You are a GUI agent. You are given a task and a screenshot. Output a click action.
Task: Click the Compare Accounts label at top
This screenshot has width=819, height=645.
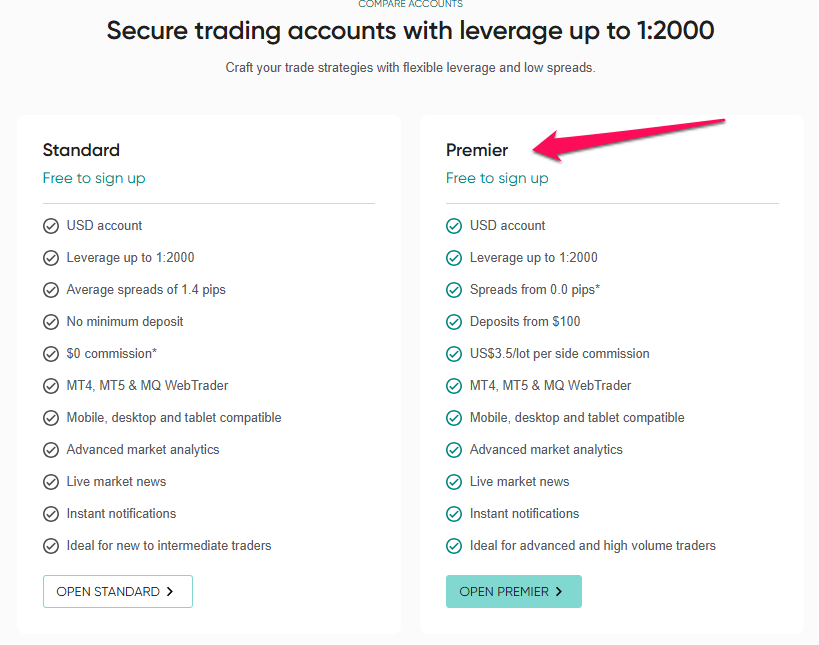(411, 4)
